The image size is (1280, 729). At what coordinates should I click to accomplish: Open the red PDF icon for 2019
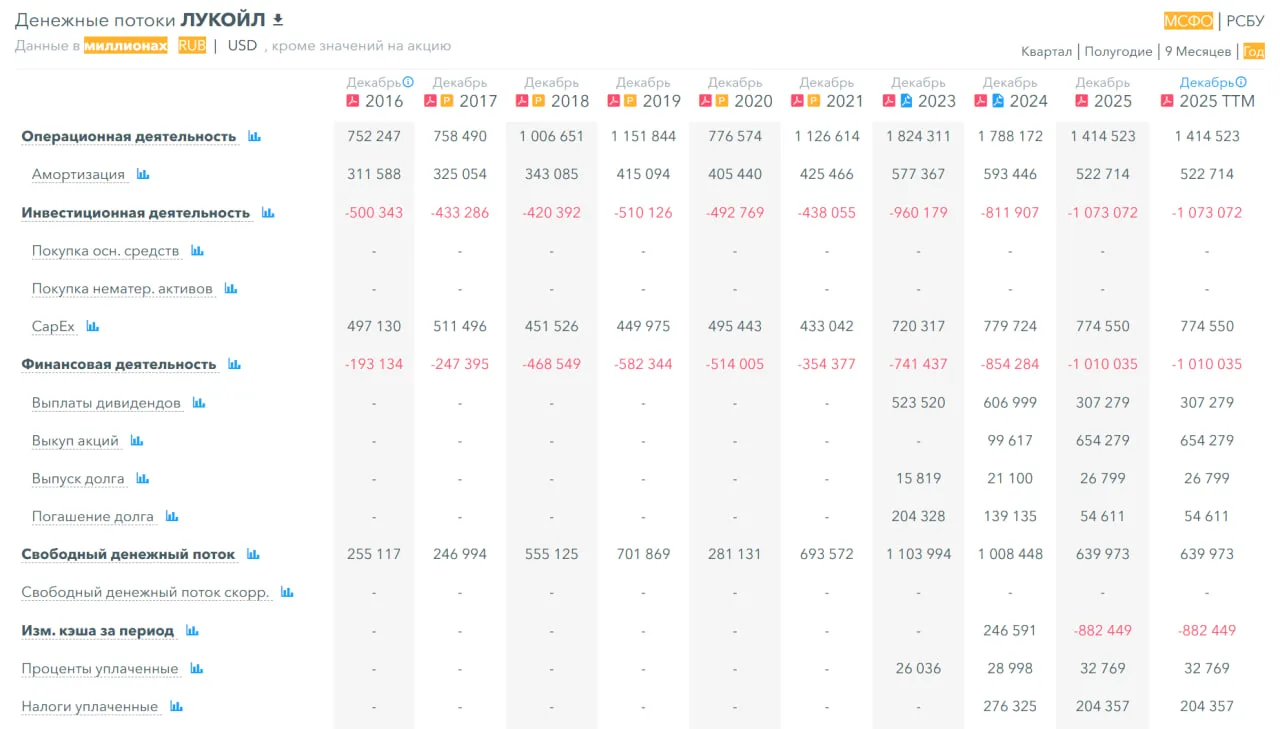click(614, 101)
